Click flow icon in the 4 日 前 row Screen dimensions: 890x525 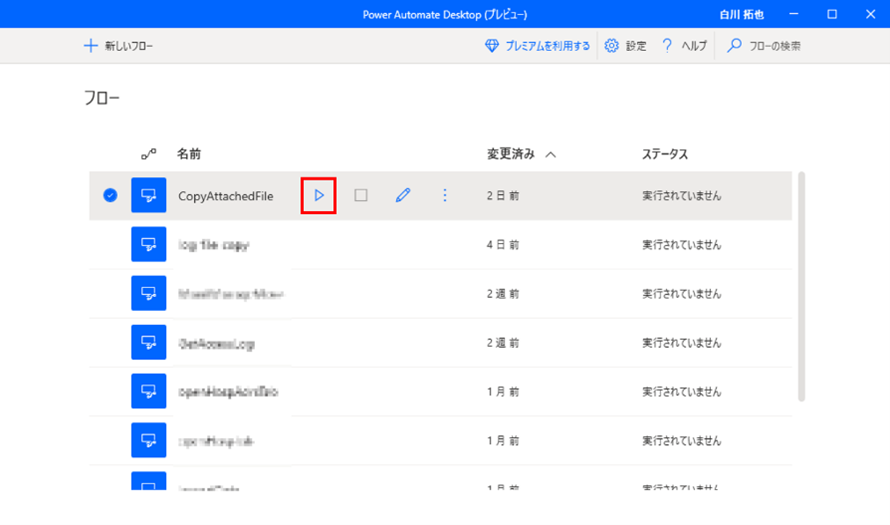pyautogui.click(x=149, y=244)
